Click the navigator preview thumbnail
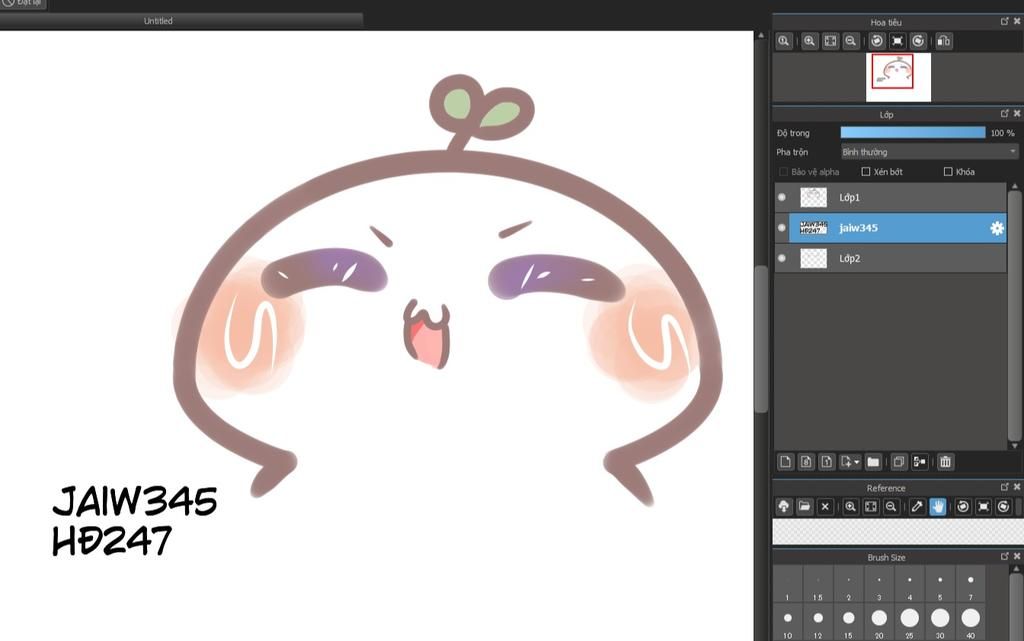The width and height of the screenshot is (1024, 641). (x=898, y=77)
